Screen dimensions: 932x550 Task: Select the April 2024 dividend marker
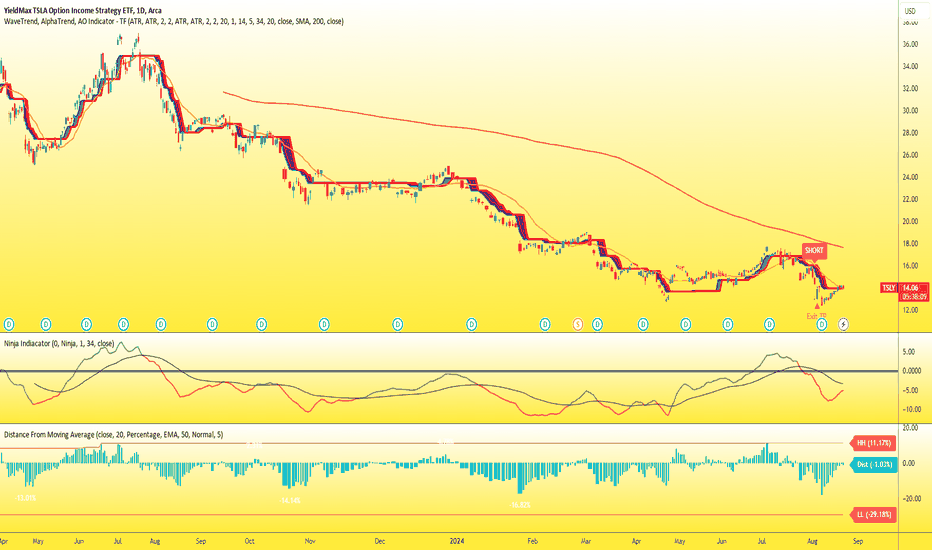click(643, 325)
